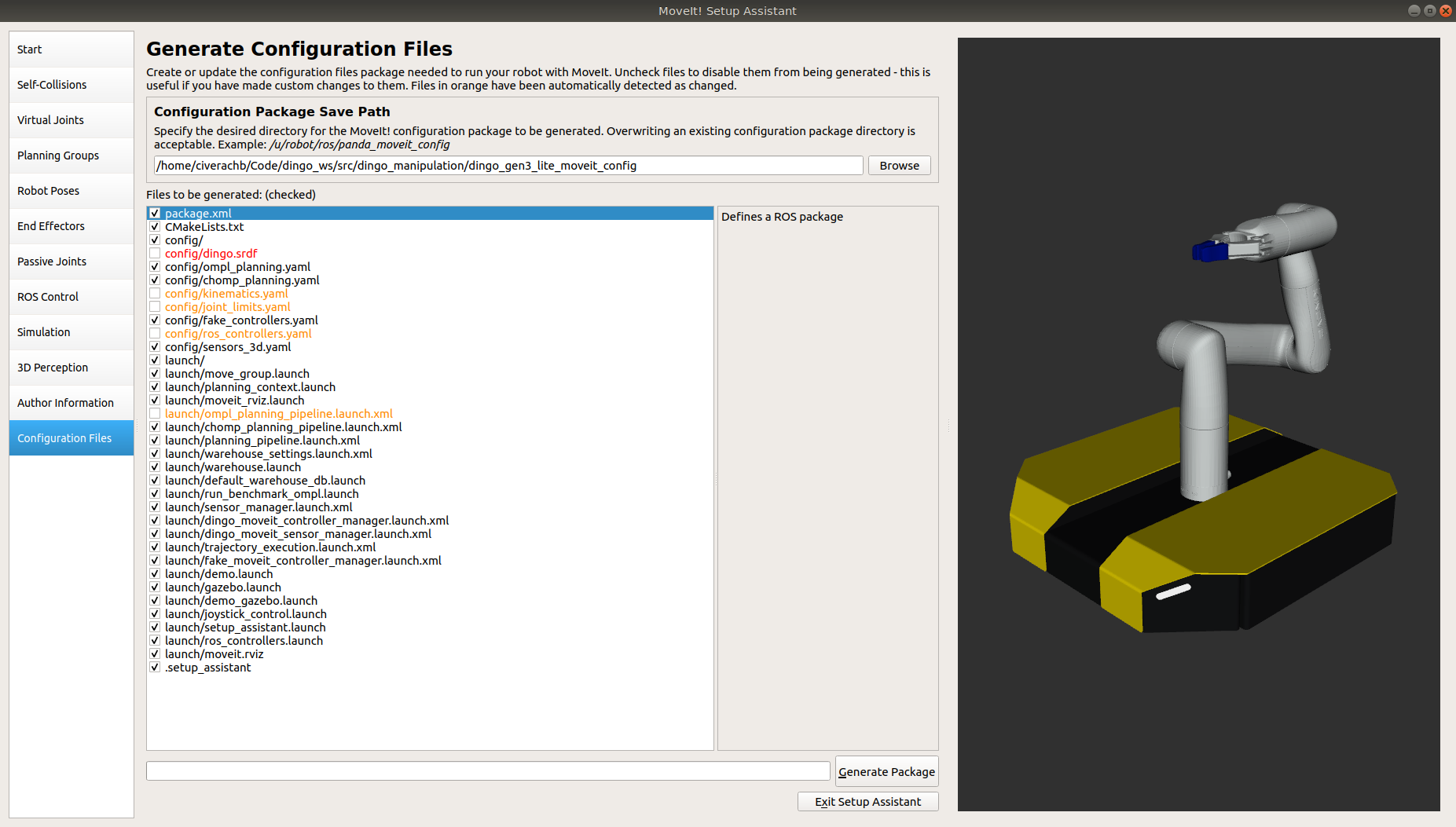Screen dimensions: 1456x827
Task: Select launch/moveit.rviz row
Action: 430,654
